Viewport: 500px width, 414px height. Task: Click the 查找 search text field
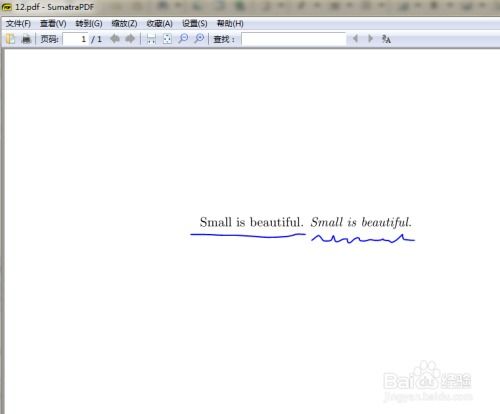click(x=294, y=39)
